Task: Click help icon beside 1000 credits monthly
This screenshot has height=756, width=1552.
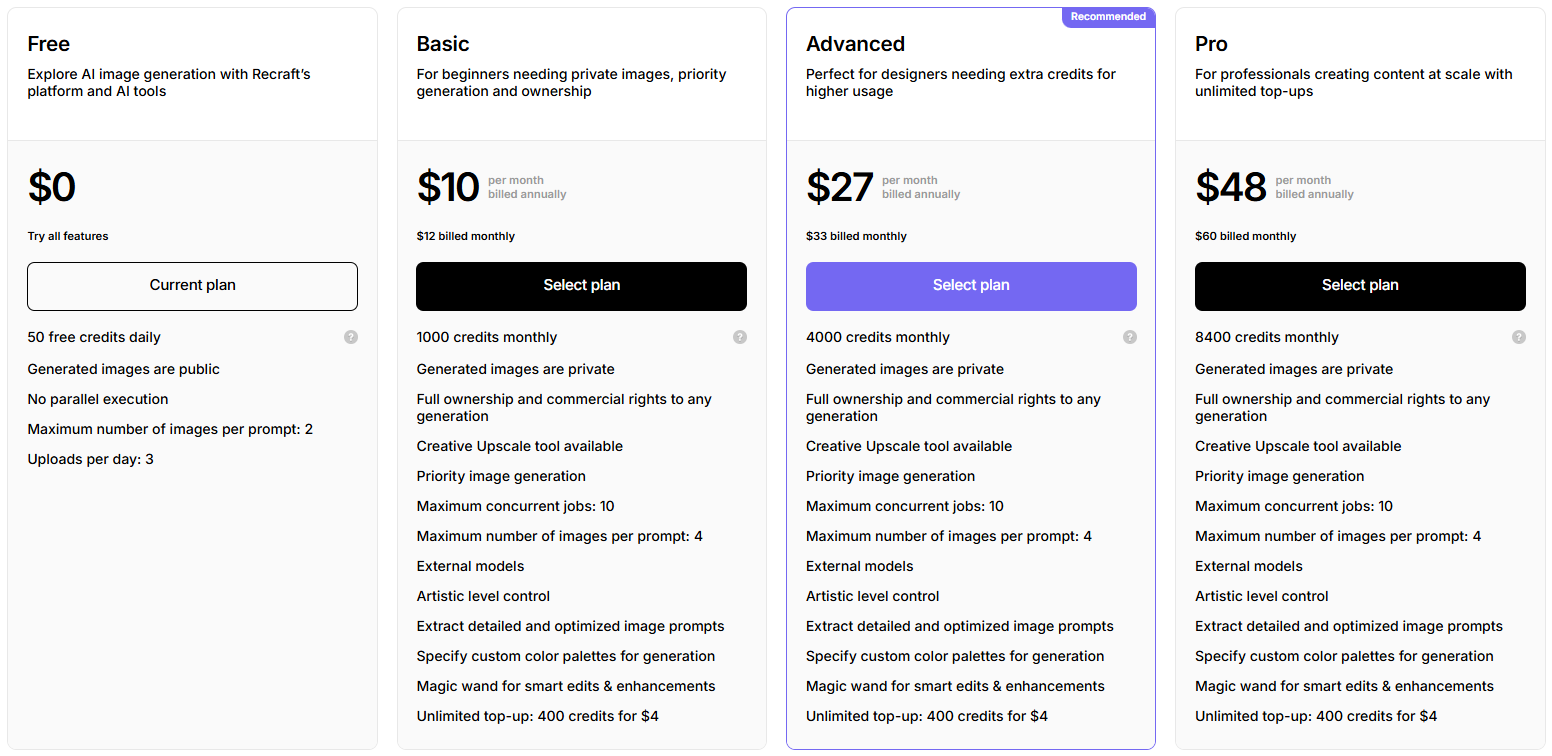Action: click(x=740, y=337)
